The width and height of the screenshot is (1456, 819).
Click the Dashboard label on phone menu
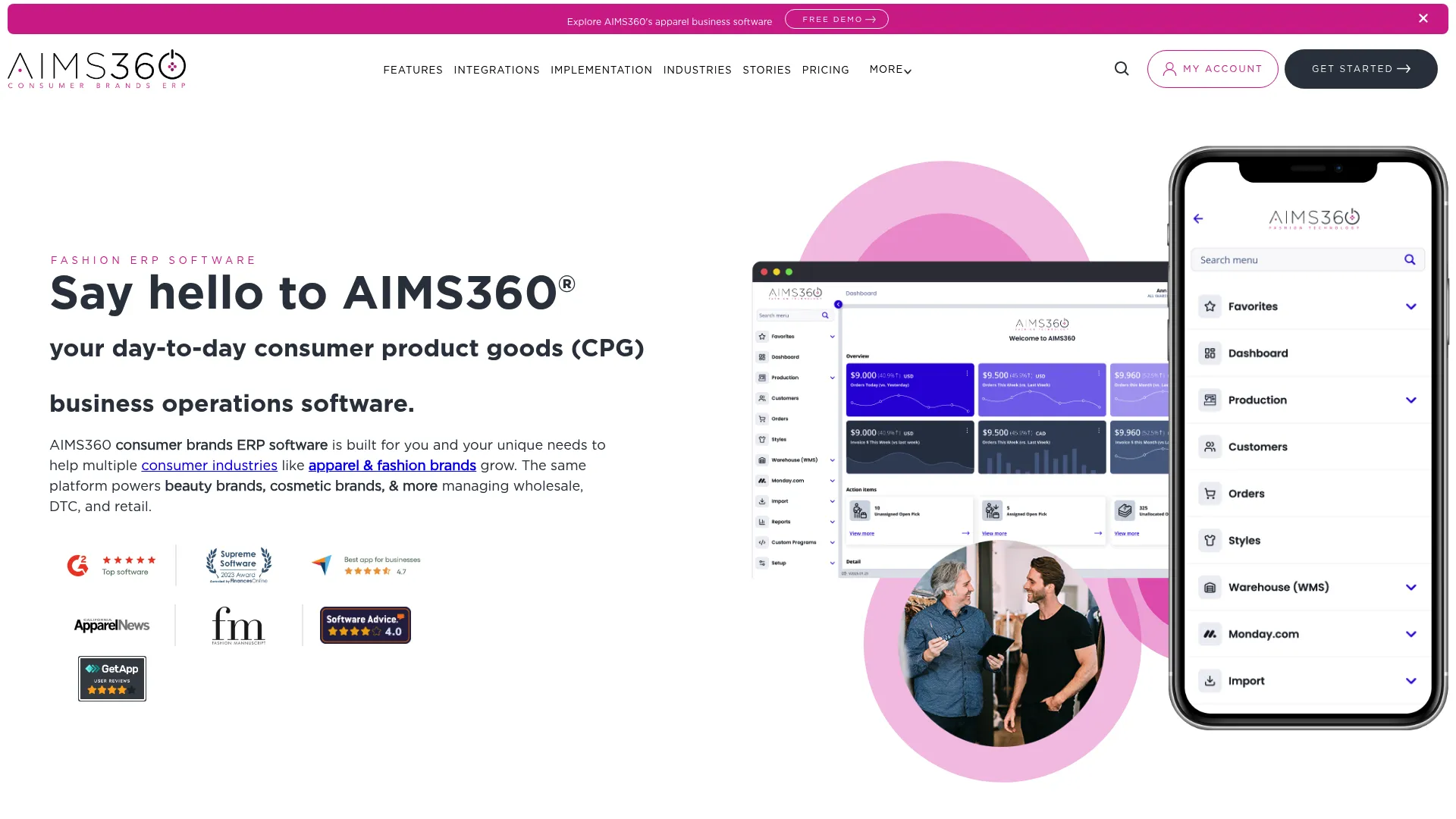[x=1258, y=353]
